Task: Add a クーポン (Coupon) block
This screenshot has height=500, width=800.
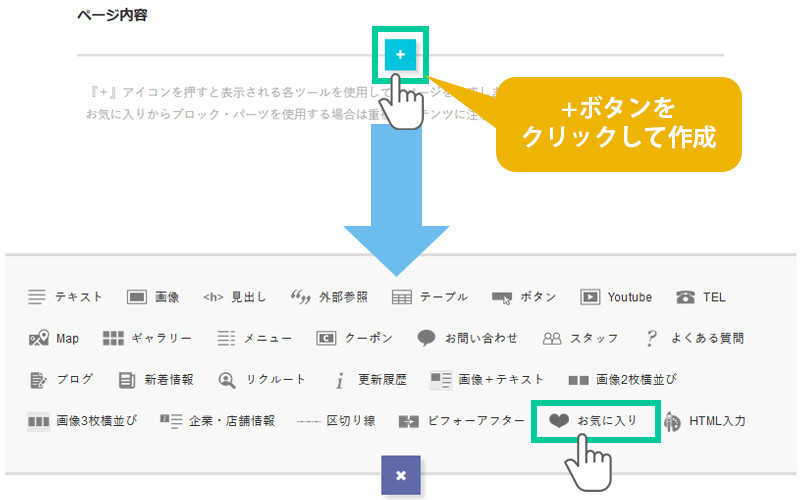Action: click(354, 338)
